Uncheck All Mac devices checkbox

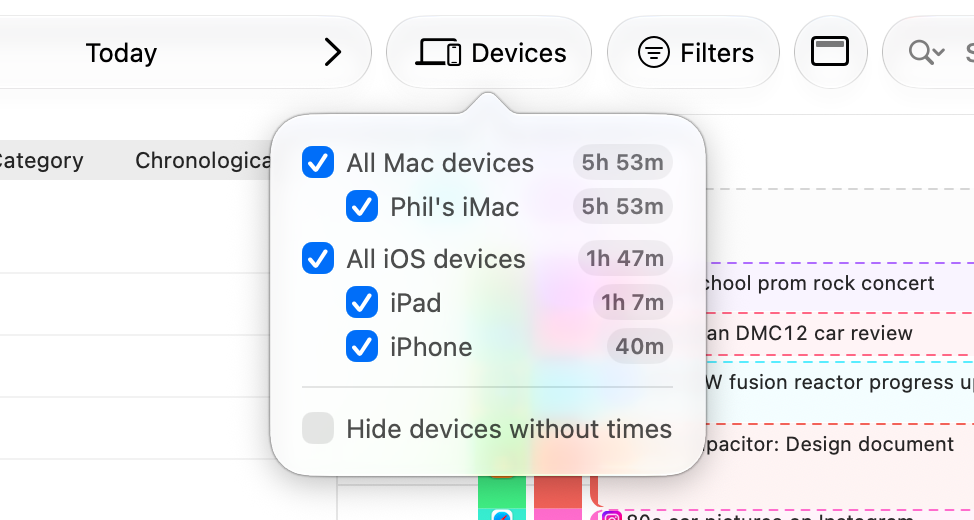click(x=318, y=162)
